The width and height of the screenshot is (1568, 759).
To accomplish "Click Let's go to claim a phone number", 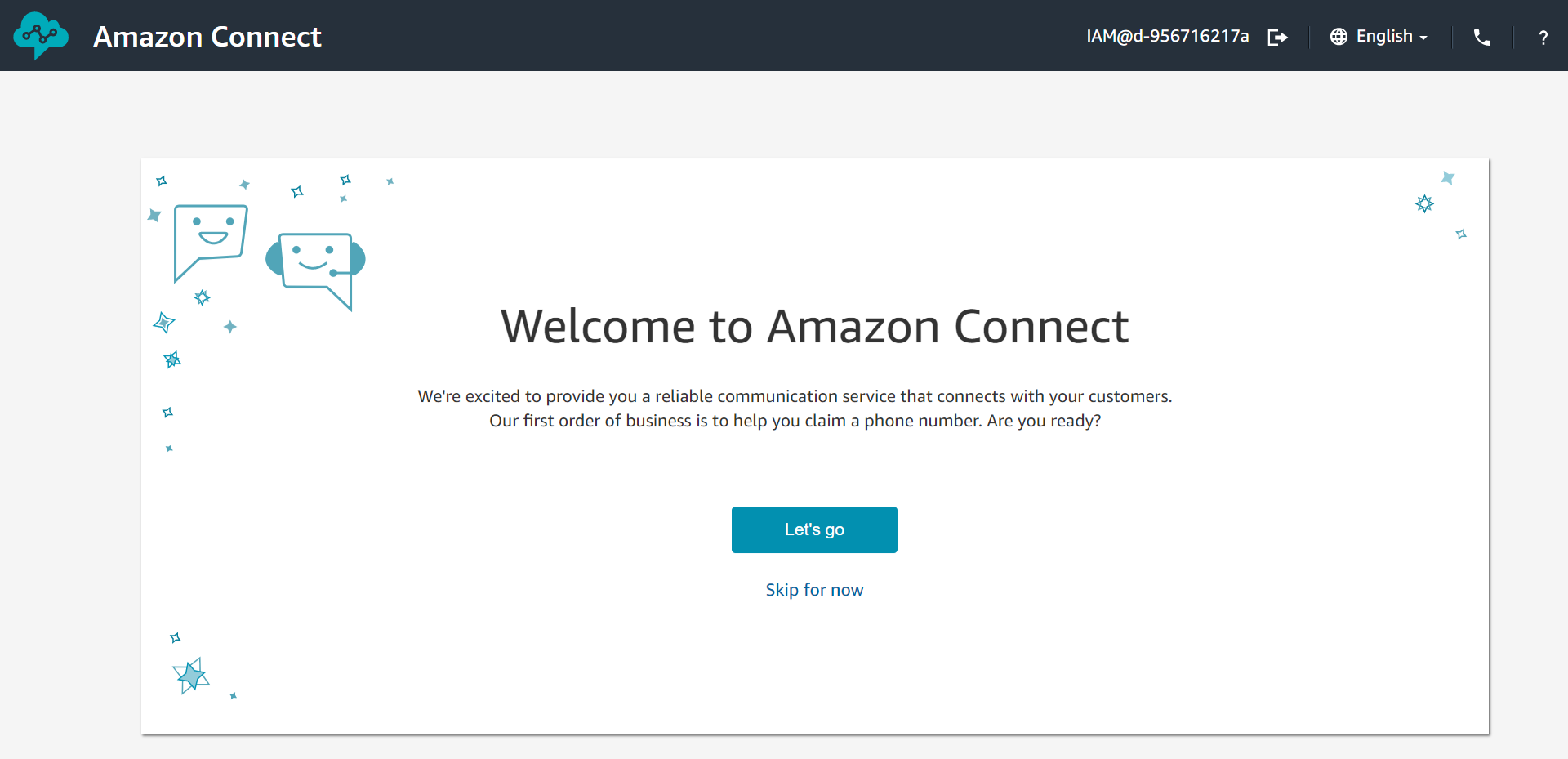I will coord(813,529).
